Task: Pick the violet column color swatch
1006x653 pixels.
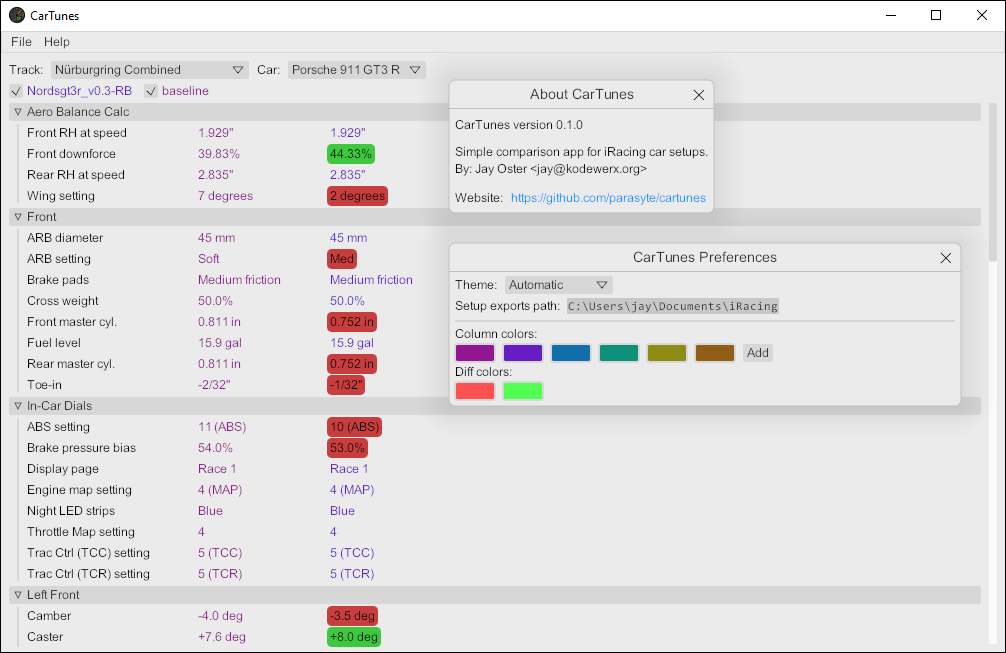Action: (x=523, y=353)
